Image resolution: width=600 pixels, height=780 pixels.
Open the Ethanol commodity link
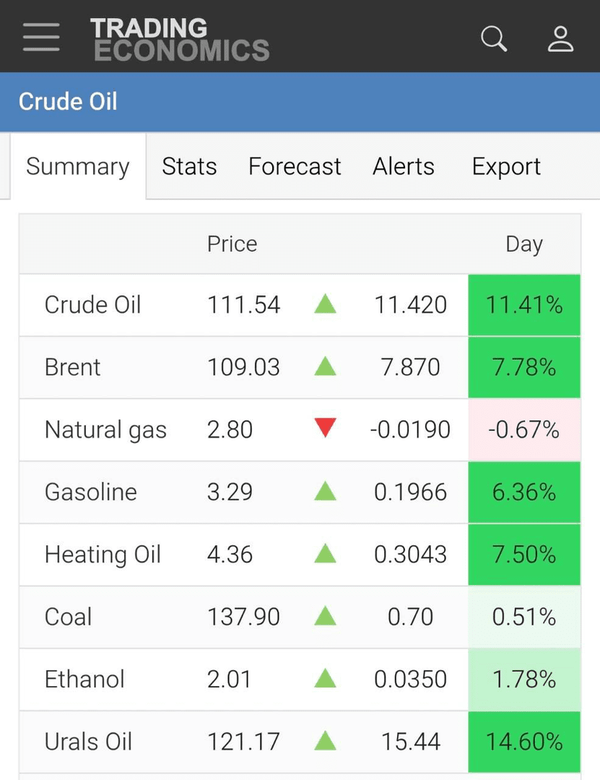click(85, 679)
